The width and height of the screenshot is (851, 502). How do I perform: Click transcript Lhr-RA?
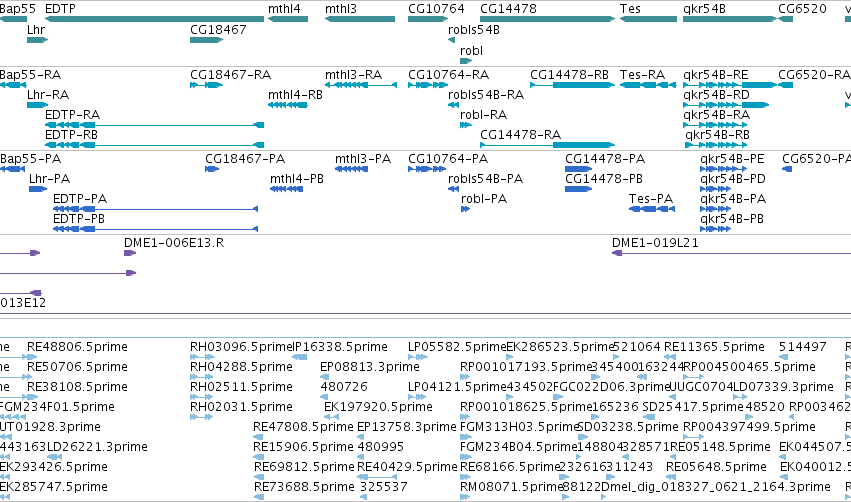(x=37, y=105)
